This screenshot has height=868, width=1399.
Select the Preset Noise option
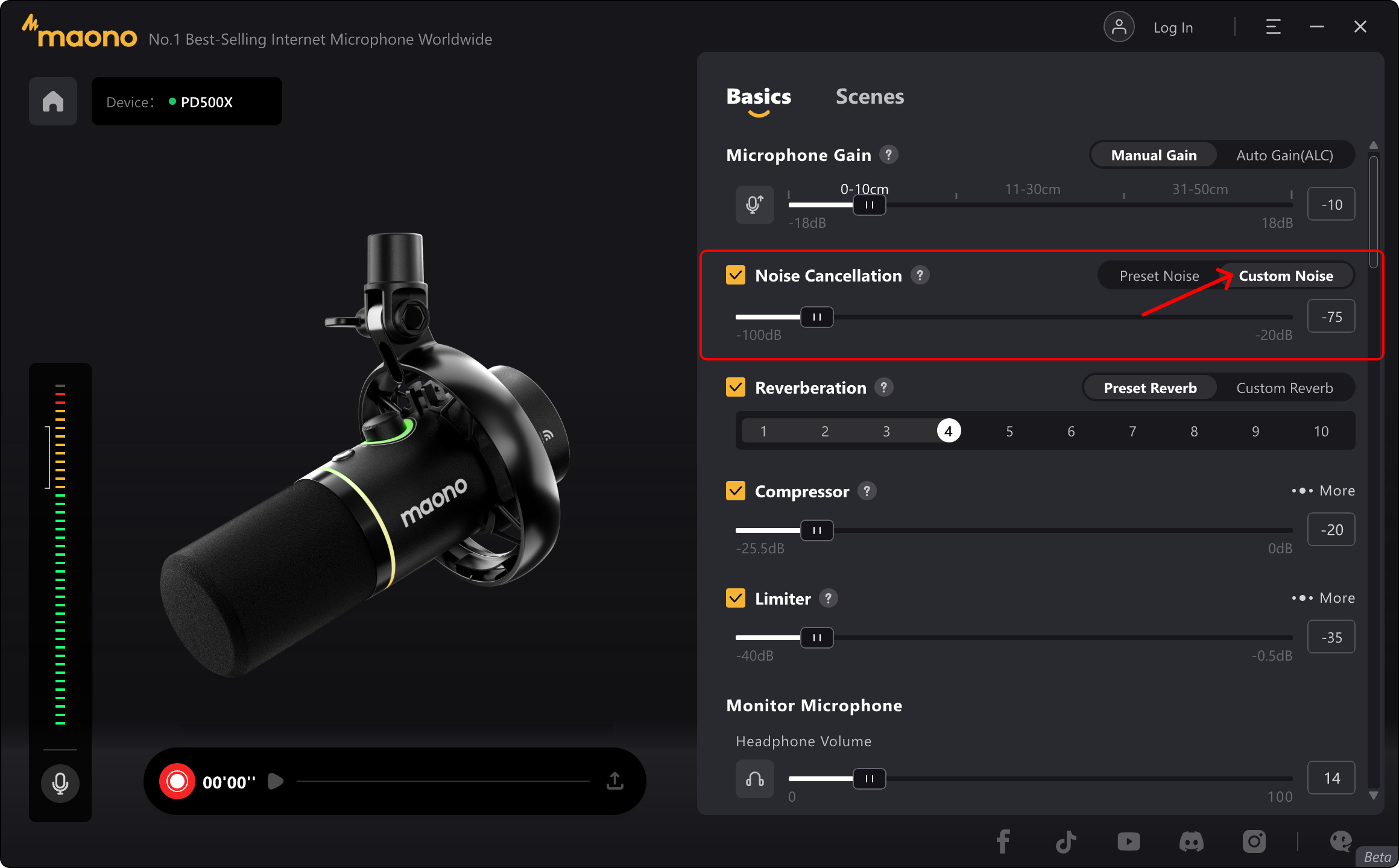tap(1159, 276)
